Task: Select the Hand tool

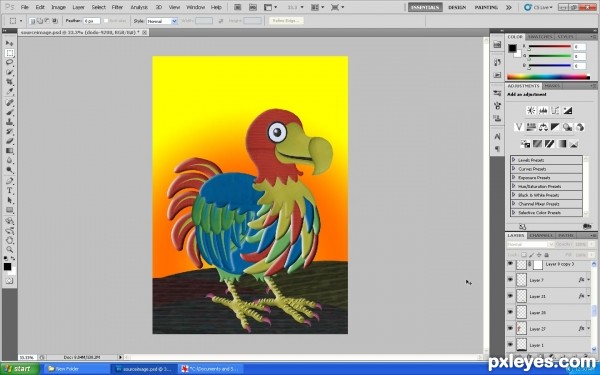Action: (x=10, y=240)
